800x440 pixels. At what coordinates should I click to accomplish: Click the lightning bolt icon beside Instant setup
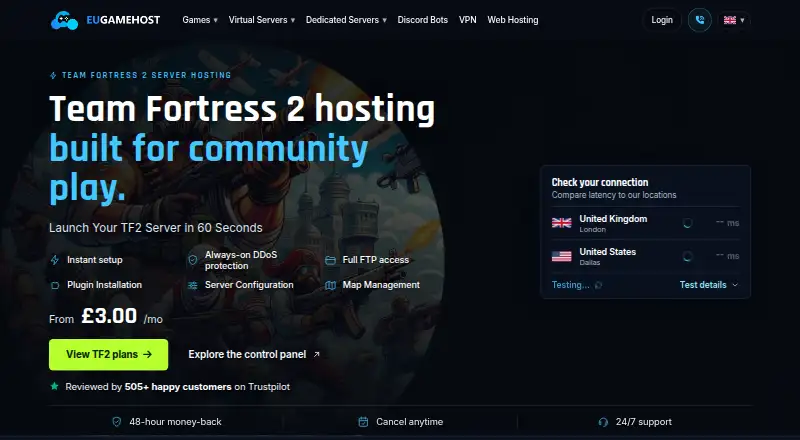click(55, 260)
